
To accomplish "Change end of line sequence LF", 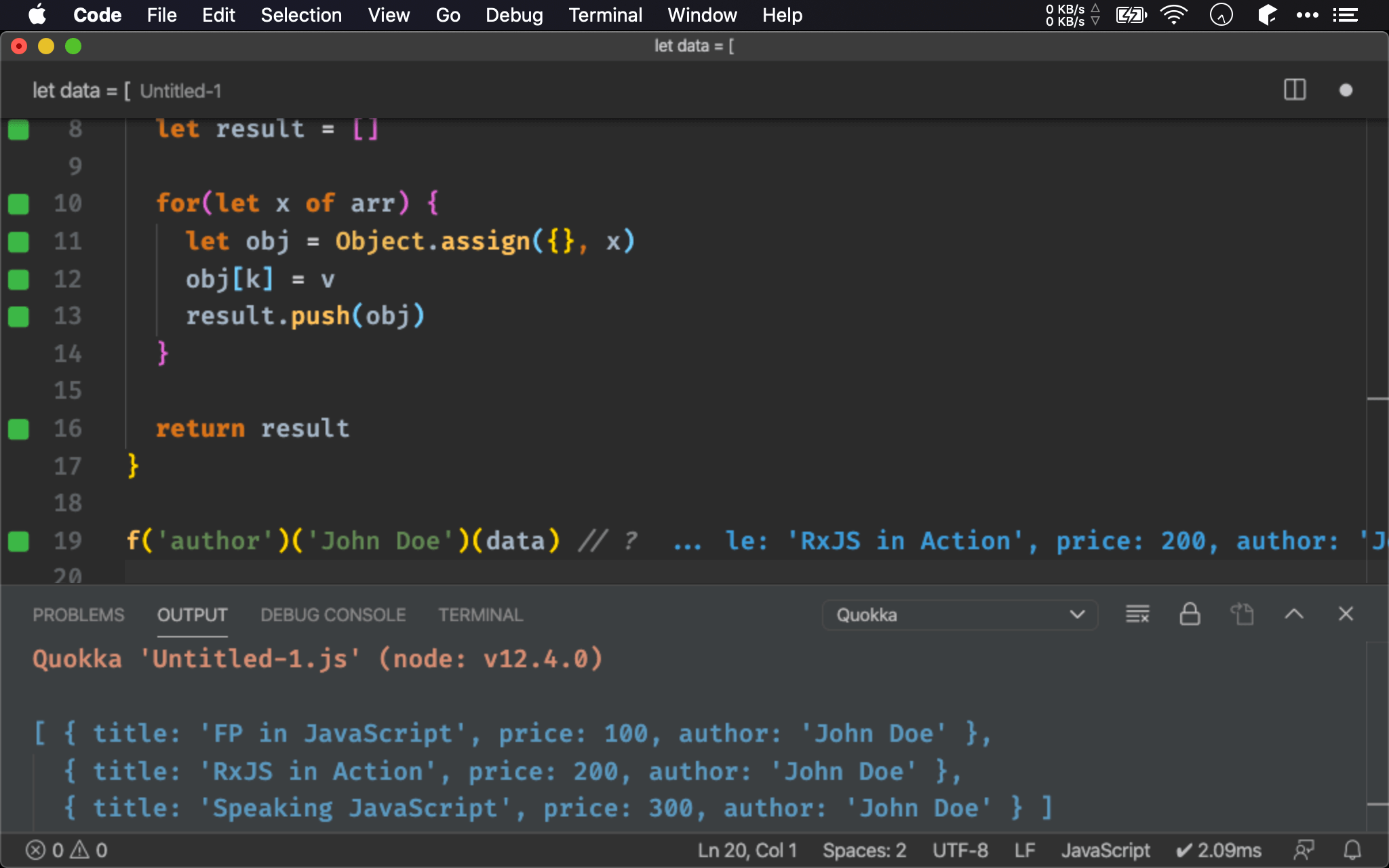I will tap(1025, 850).
